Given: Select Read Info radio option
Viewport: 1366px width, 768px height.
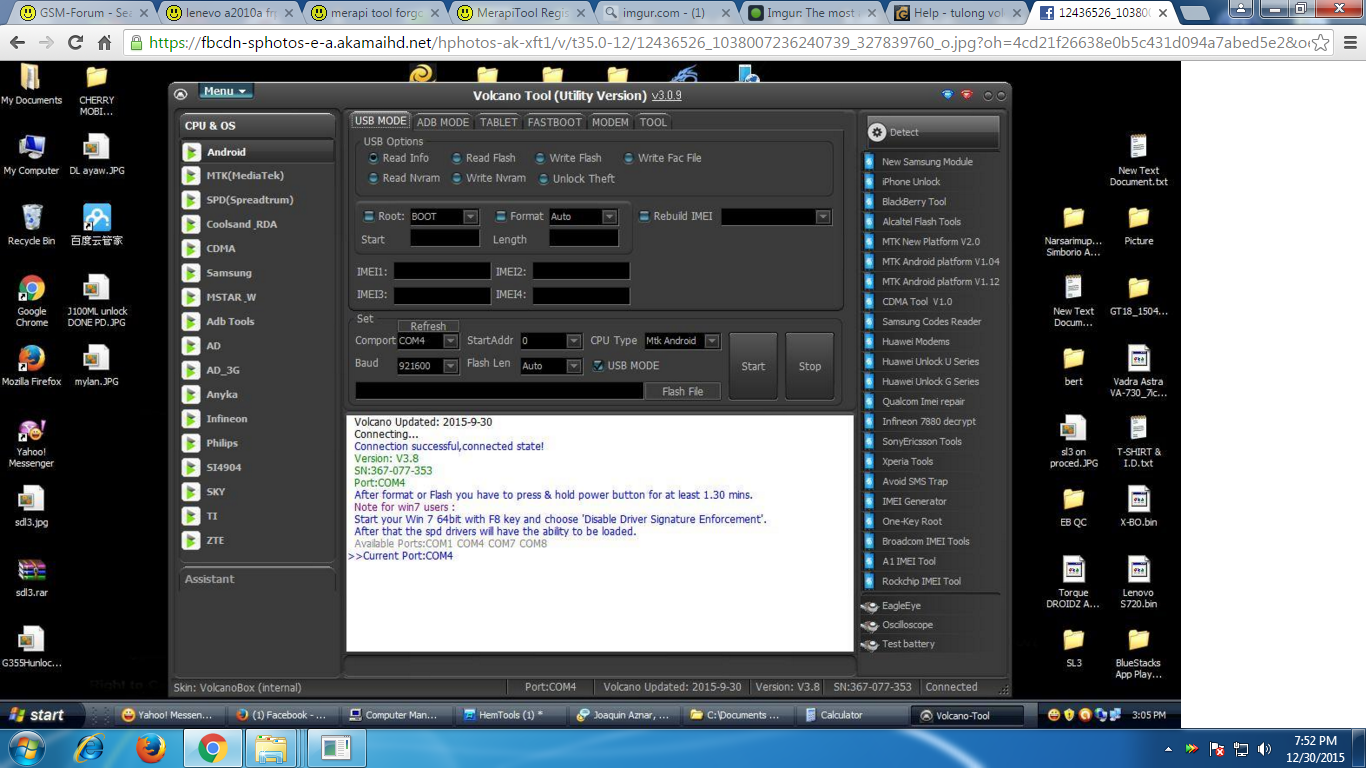Looking at the screenshot, I should point(374,158).
